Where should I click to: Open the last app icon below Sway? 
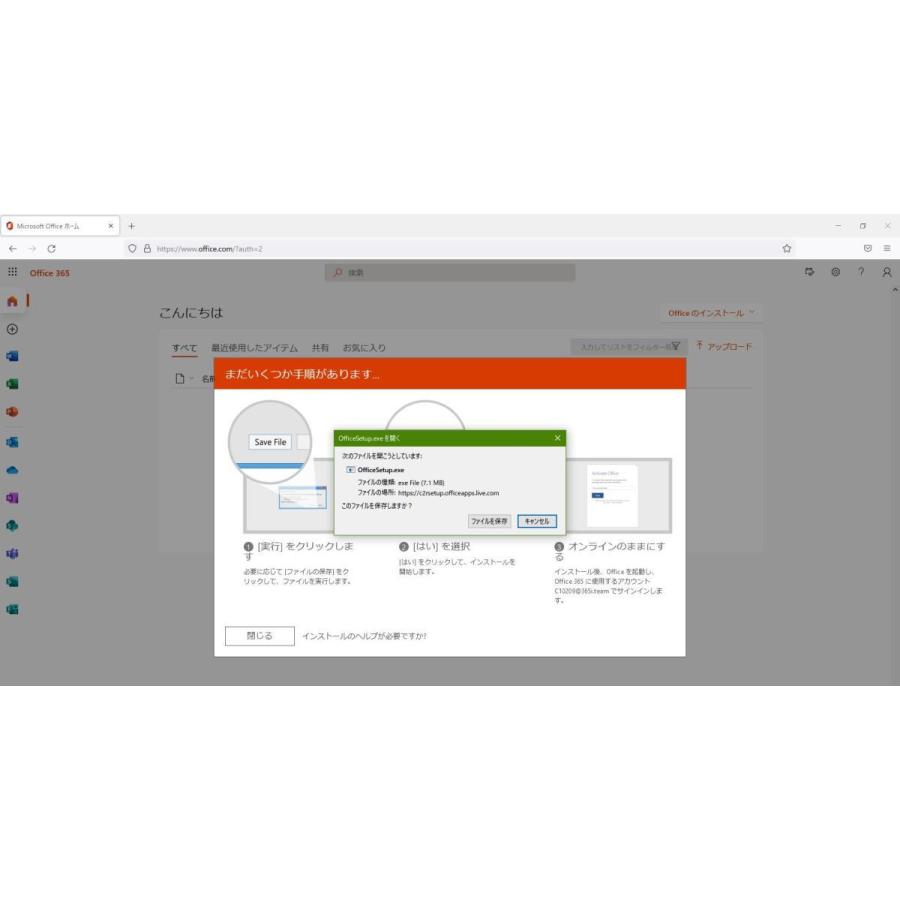12,609
